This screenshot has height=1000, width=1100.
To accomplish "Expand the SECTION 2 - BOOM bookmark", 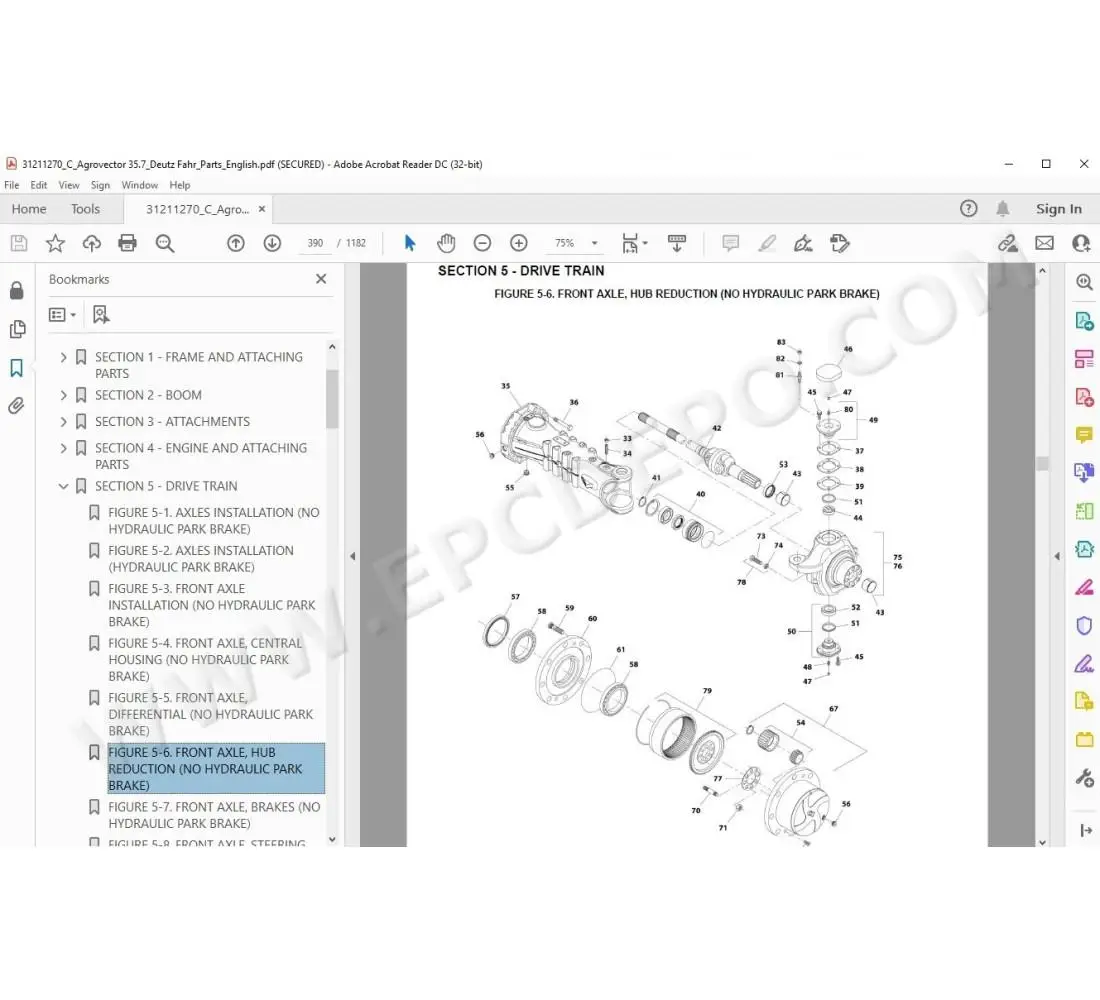I will 63,395.
